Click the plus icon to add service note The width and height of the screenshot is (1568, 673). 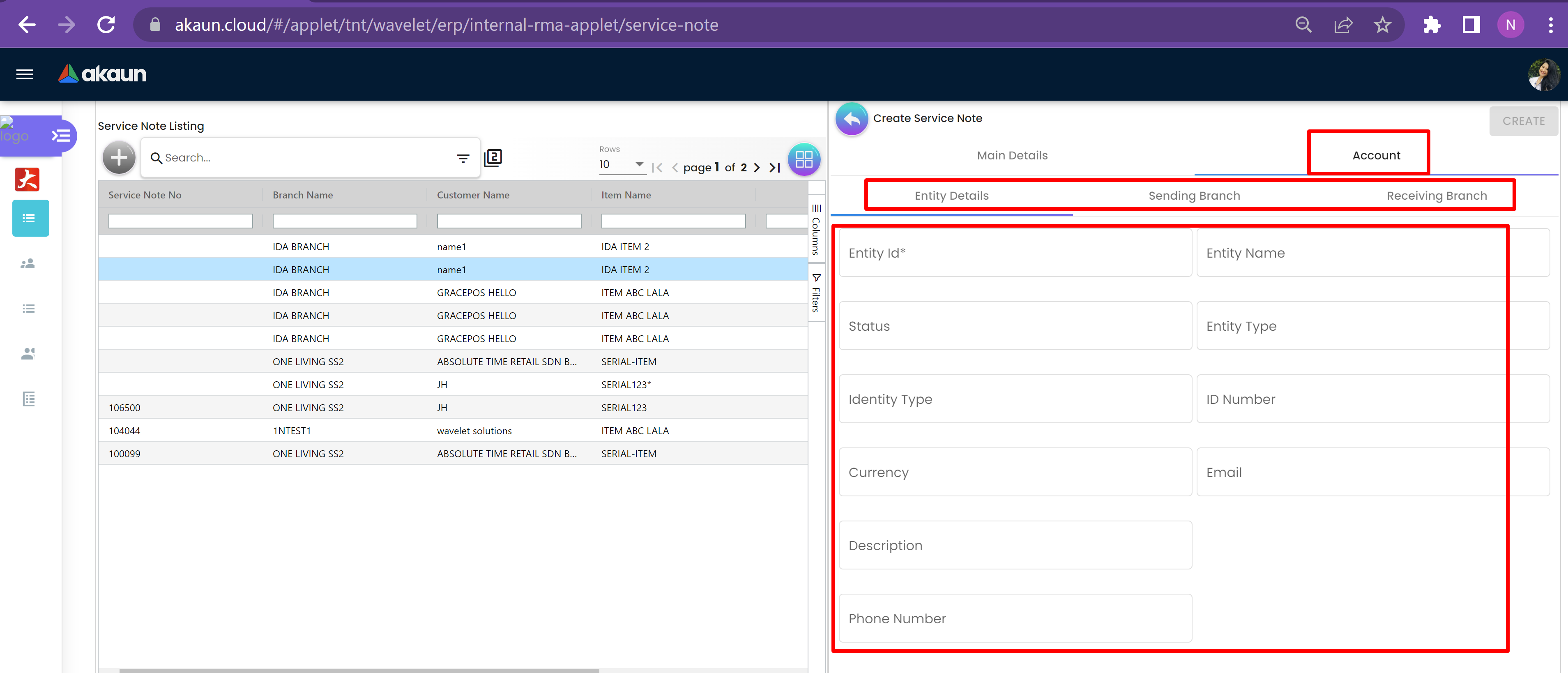click(119, 158)
